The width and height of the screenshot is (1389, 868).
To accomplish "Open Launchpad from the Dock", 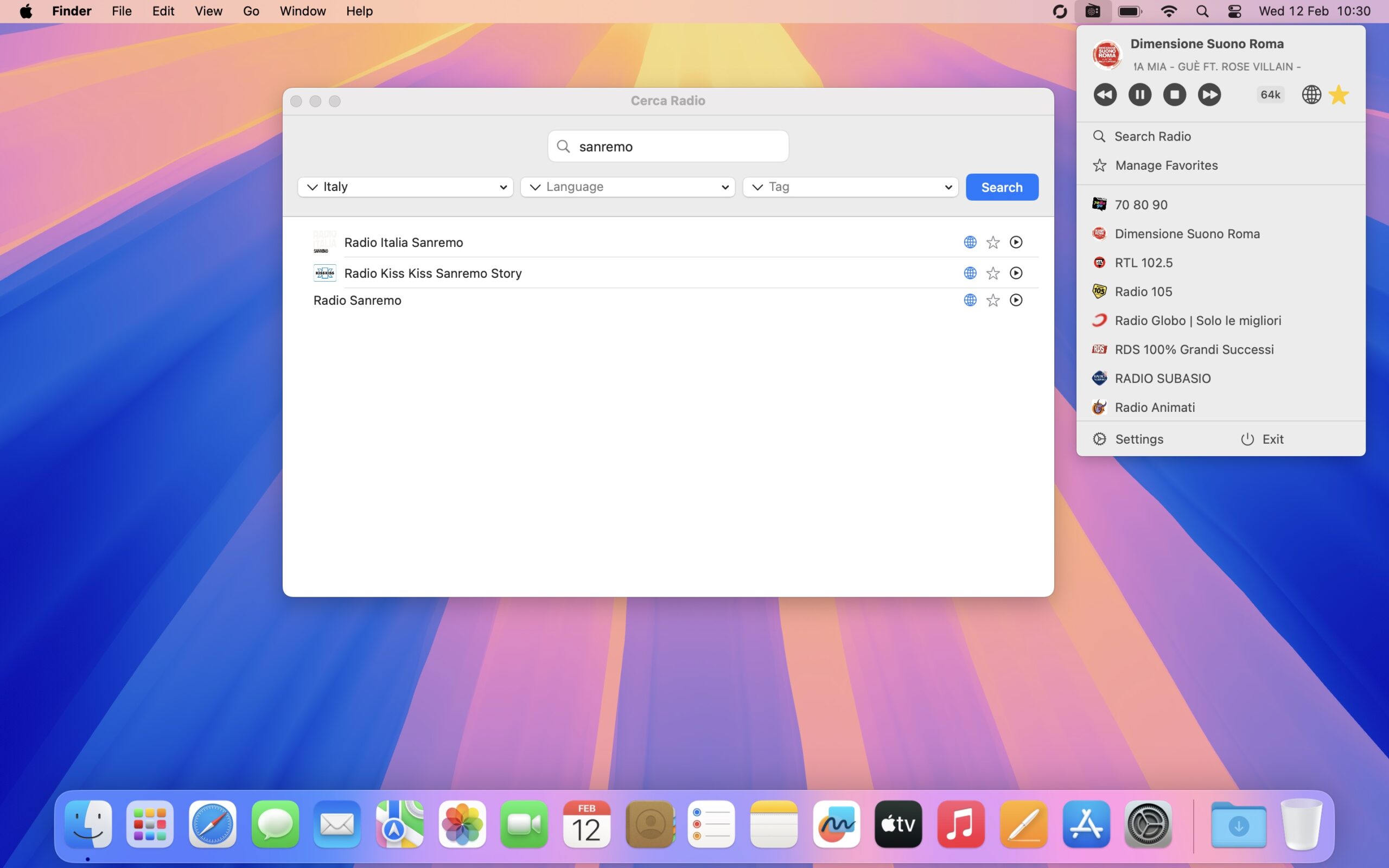I will pos(150,824).
